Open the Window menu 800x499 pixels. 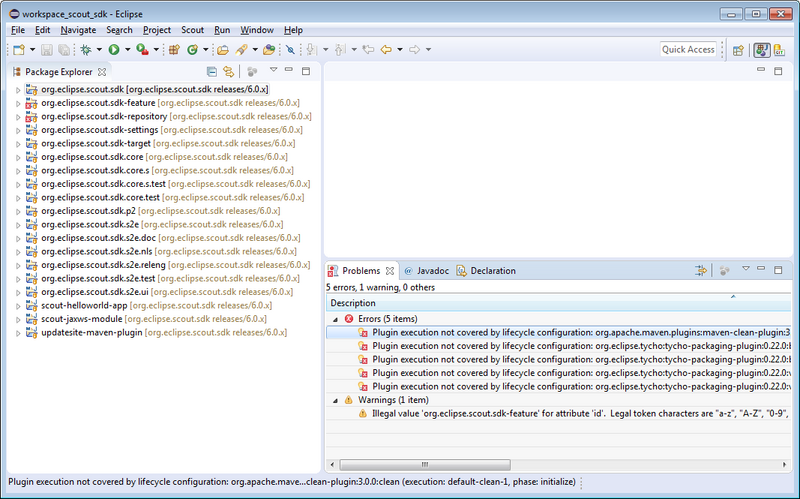(x=257, y=30)
